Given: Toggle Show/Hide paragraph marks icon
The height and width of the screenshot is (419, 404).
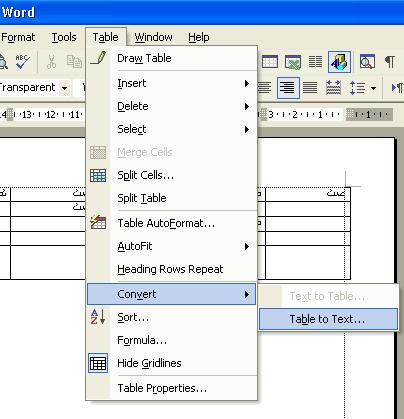Looking at the screenshot, I should (390, 62).
